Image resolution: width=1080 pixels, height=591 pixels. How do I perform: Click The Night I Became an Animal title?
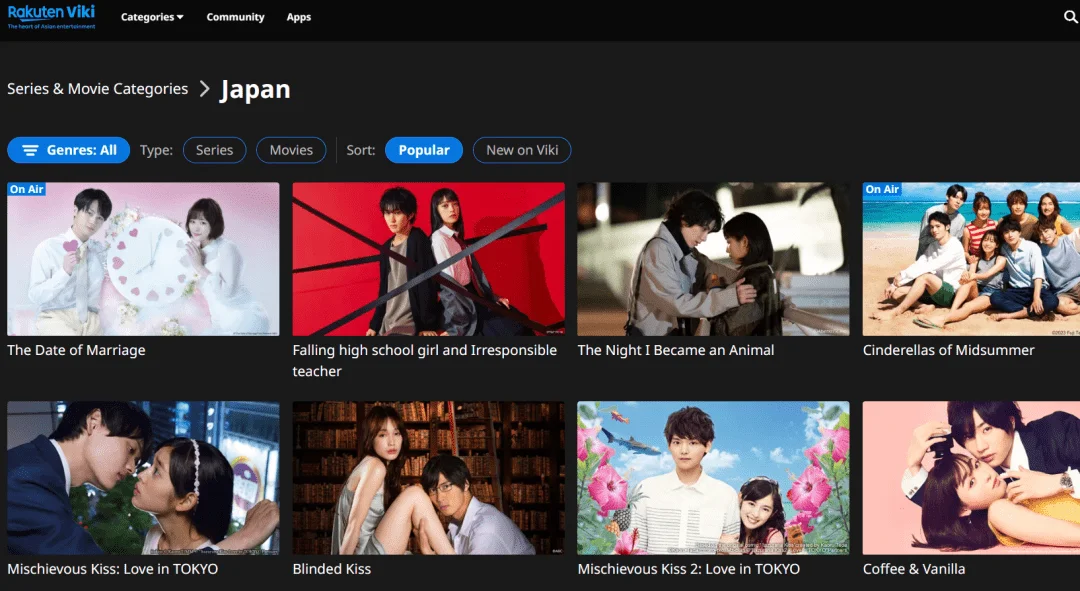pos(676,350)
